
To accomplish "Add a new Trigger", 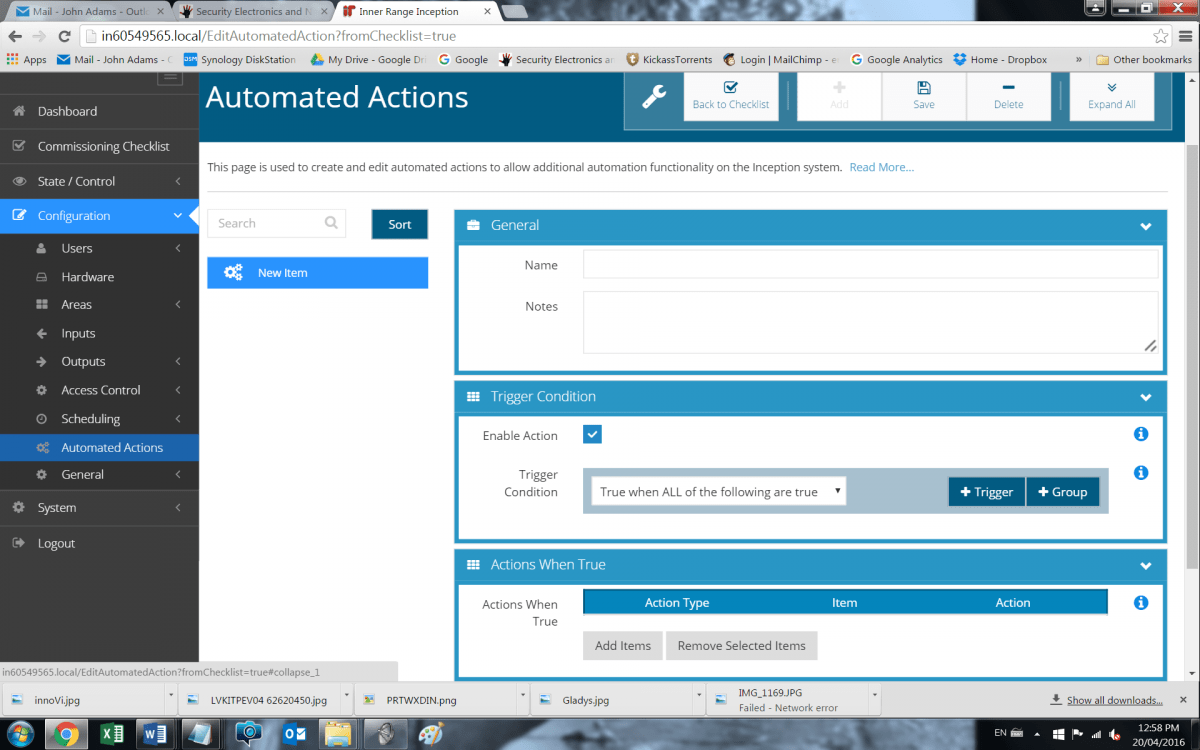I will click(986, 492).
